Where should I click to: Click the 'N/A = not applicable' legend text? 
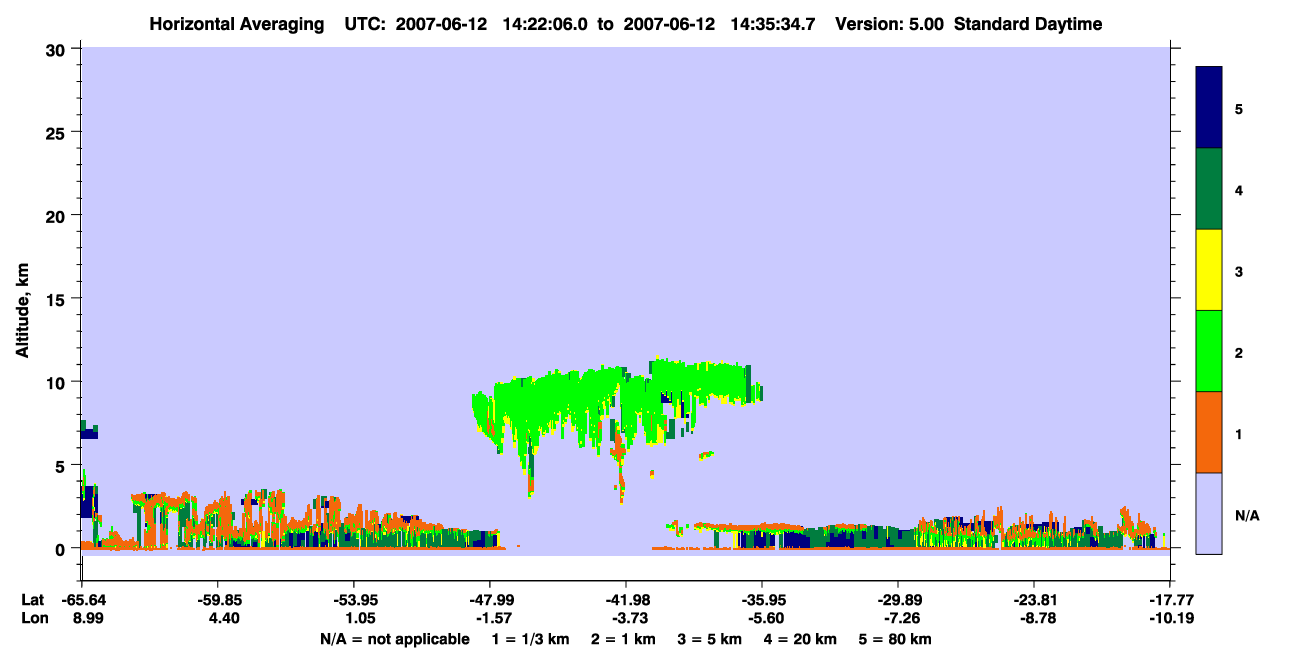394,639
